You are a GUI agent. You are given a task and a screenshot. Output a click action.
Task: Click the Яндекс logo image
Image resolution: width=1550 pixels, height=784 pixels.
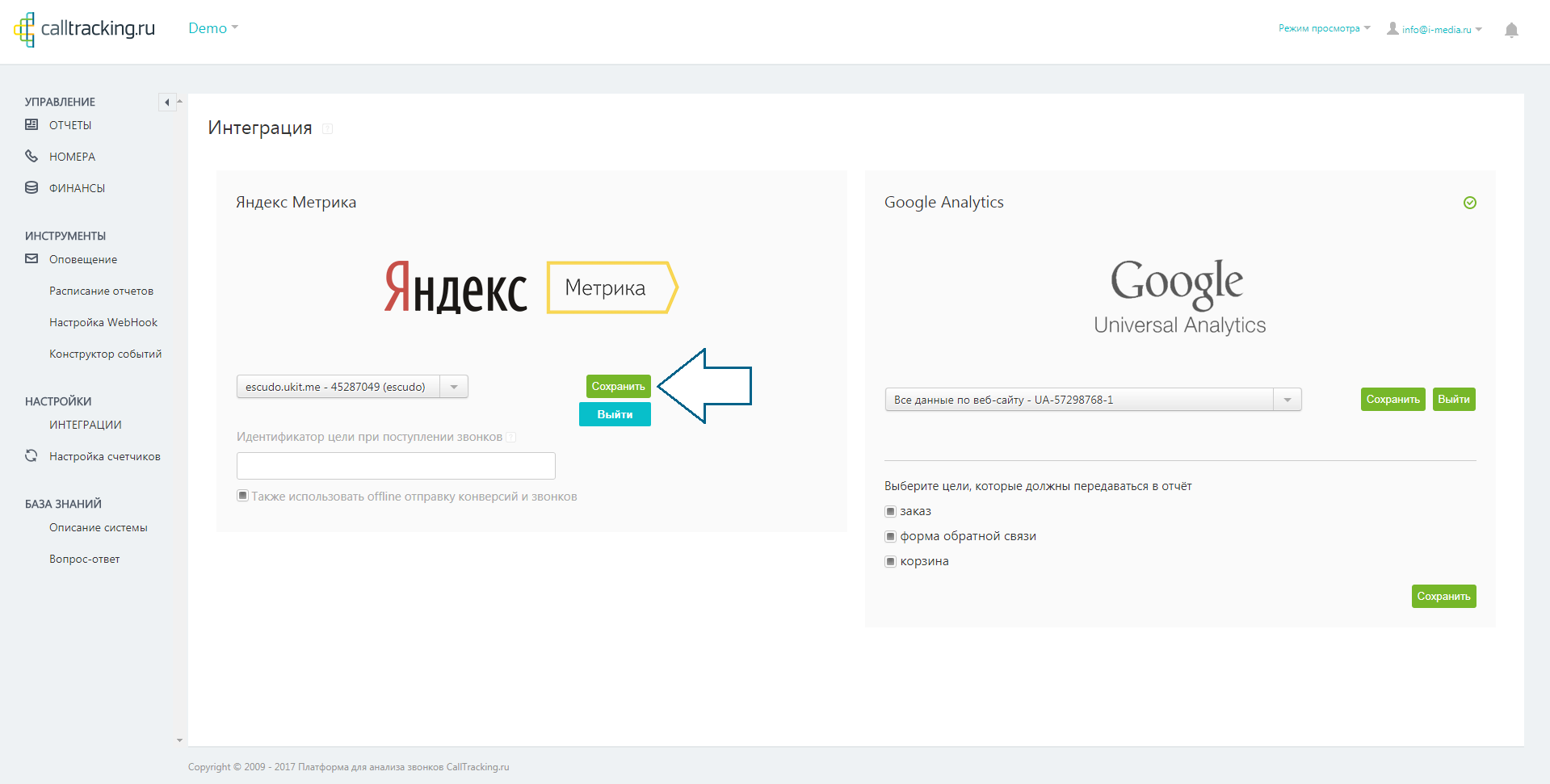(x=456, y=287)
